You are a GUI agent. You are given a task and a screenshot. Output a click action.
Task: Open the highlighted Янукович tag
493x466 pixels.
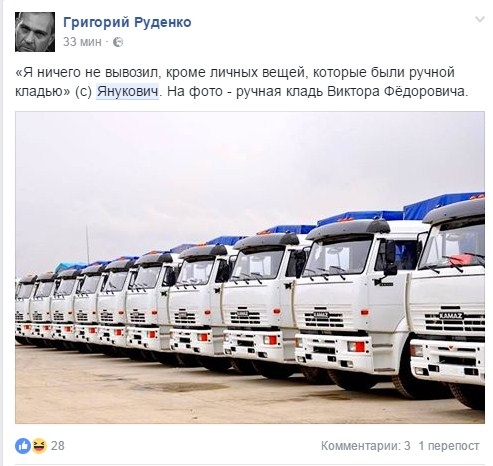point(127,91)
